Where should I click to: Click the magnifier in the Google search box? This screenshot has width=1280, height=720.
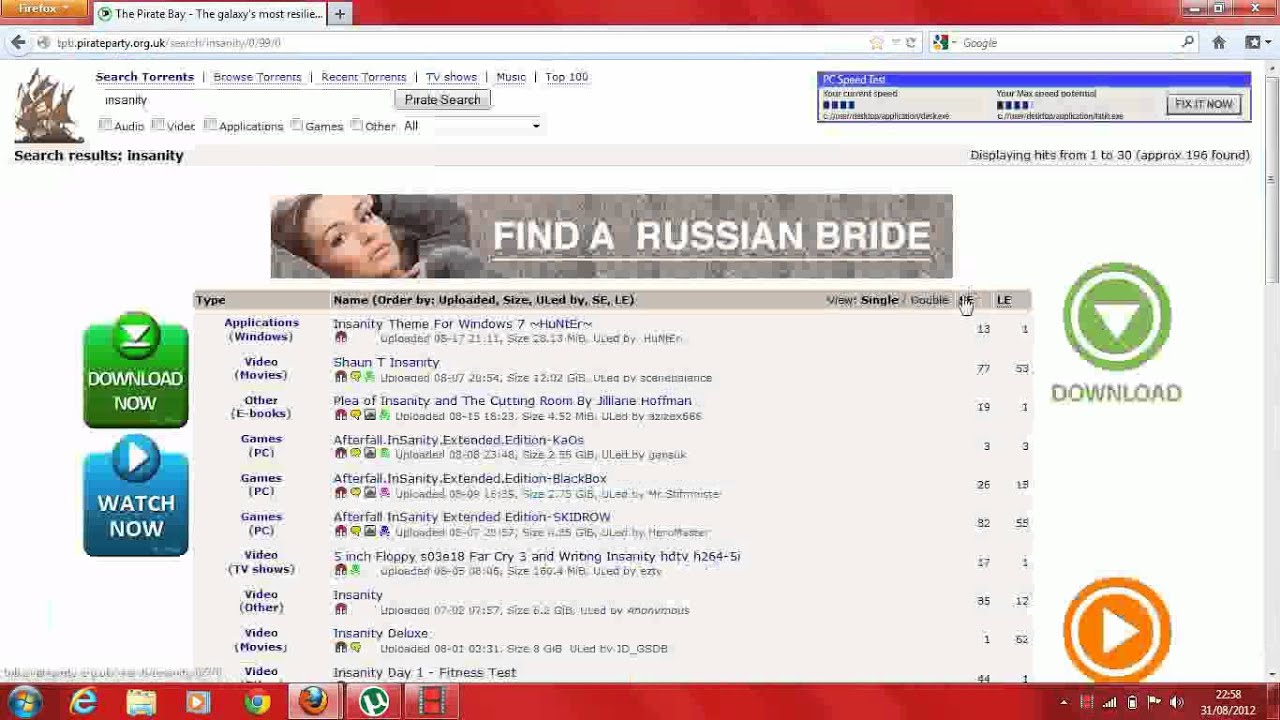[1187, 42]
